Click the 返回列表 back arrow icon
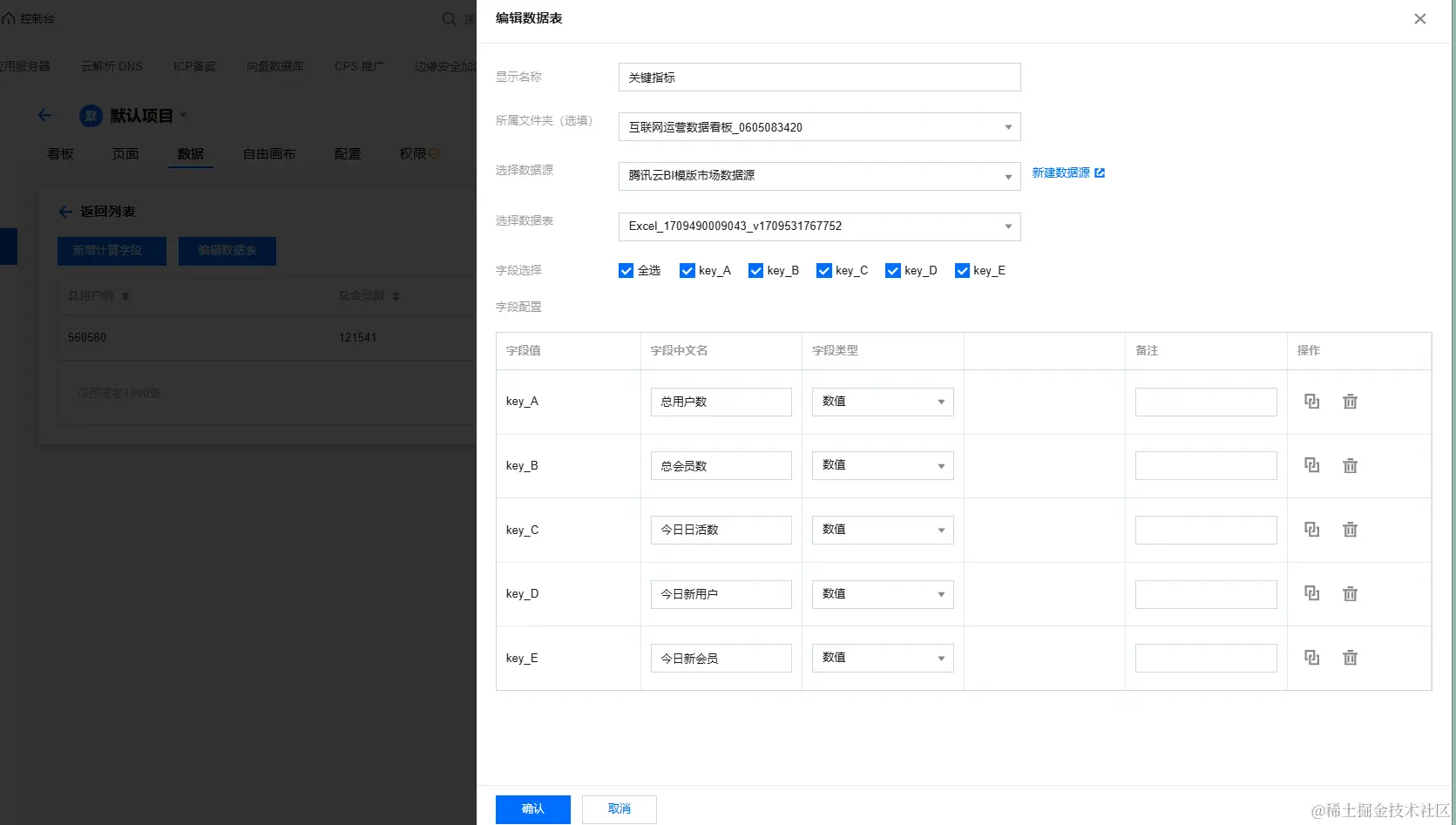1456x825 pixels. [x=65, y=212]
